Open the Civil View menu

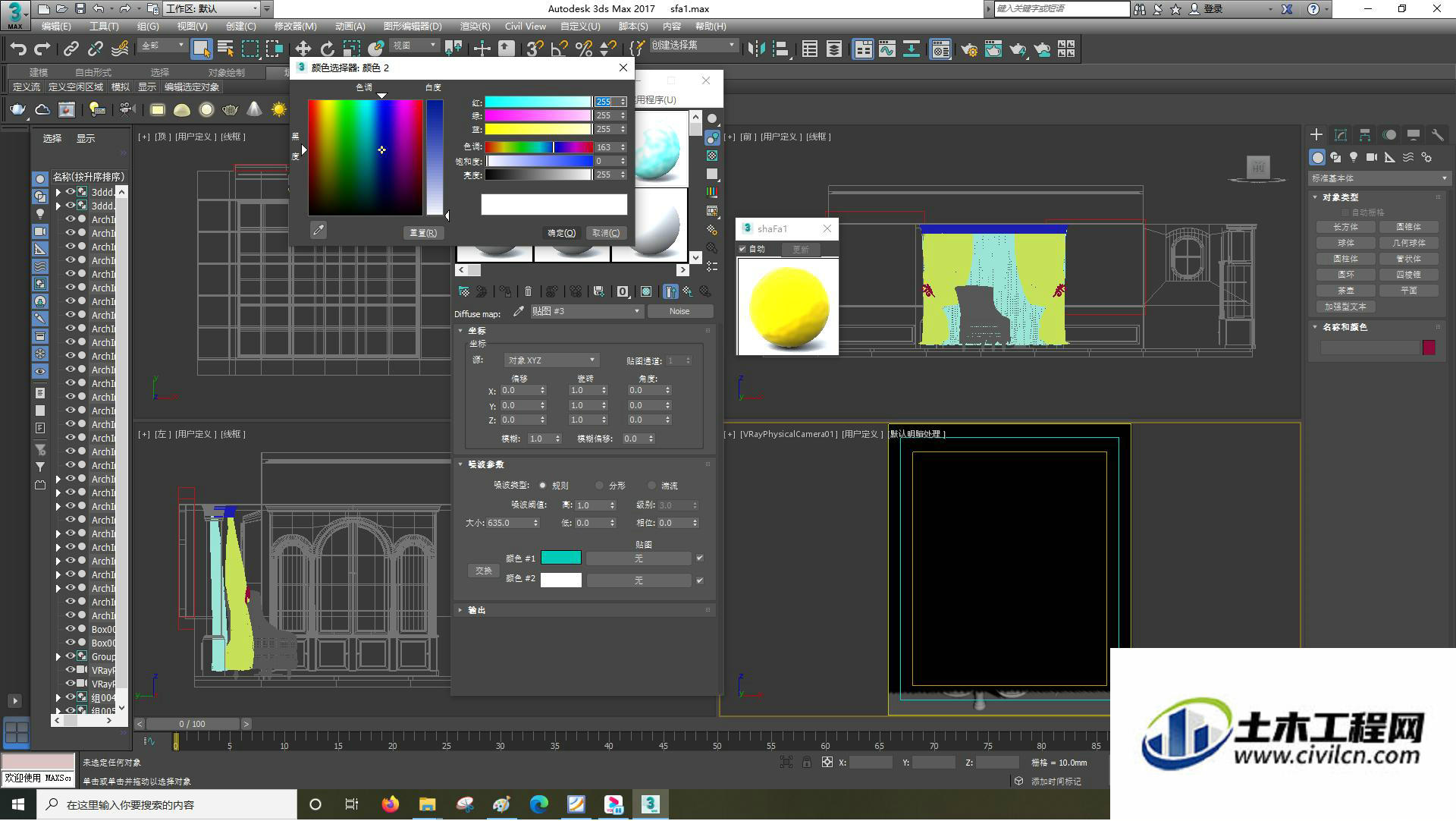pos(526,26)
